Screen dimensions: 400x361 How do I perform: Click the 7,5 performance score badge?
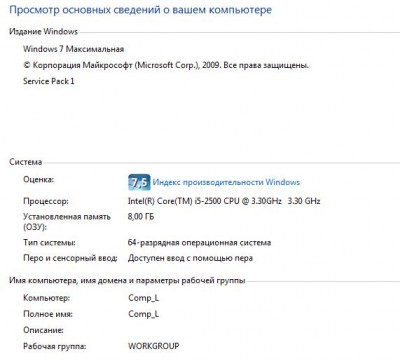(x=139, y=182)
